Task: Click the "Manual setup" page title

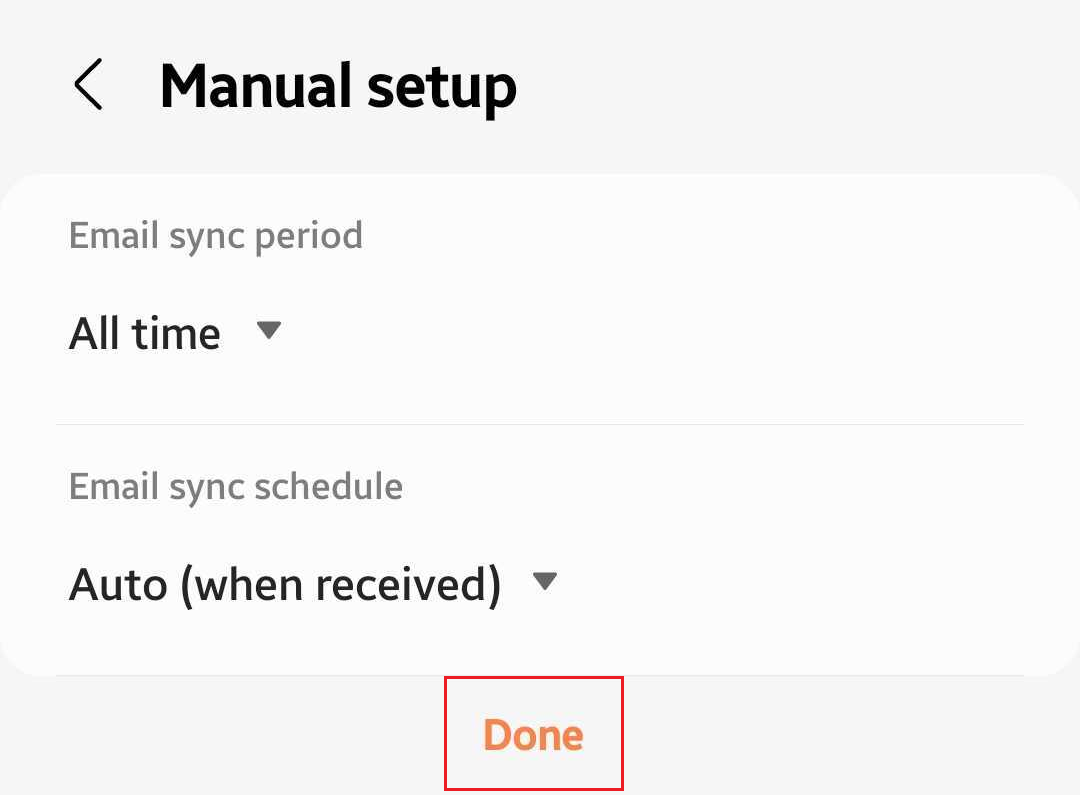Action: point(338,86)
